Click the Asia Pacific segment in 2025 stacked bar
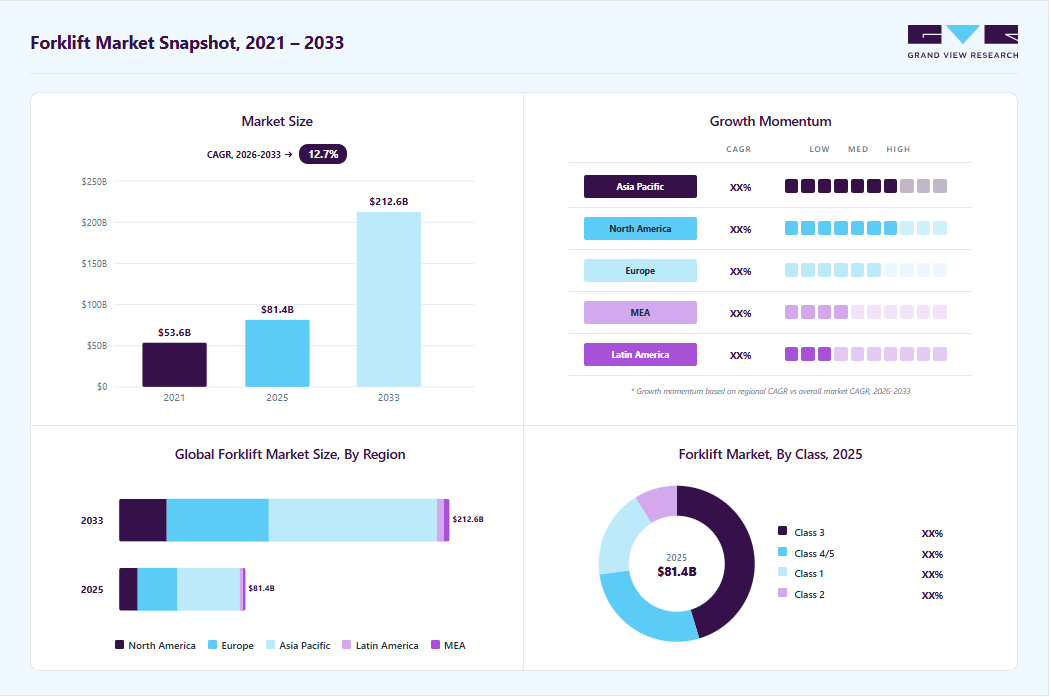Screen dimensions: 1051x697 208,589
